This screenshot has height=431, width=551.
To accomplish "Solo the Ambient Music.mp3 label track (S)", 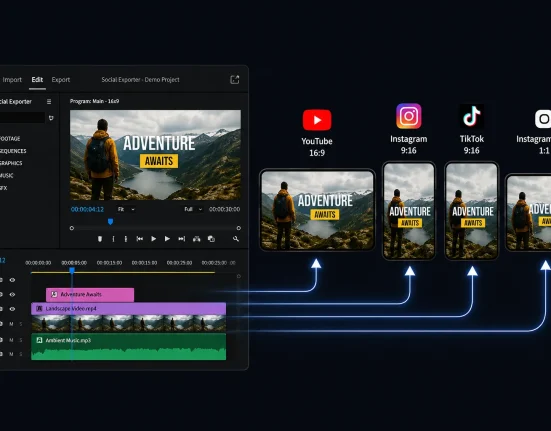I will (21, 340).
